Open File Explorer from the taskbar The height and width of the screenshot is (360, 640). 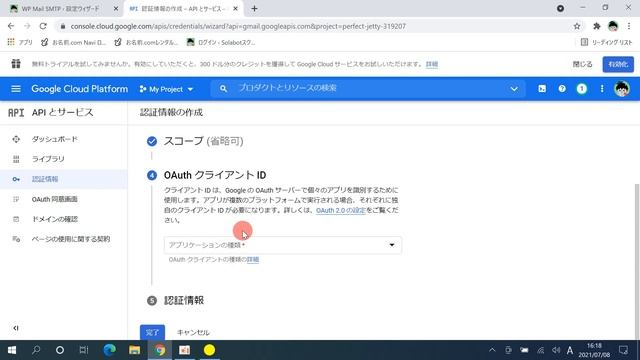coord(134,350)
